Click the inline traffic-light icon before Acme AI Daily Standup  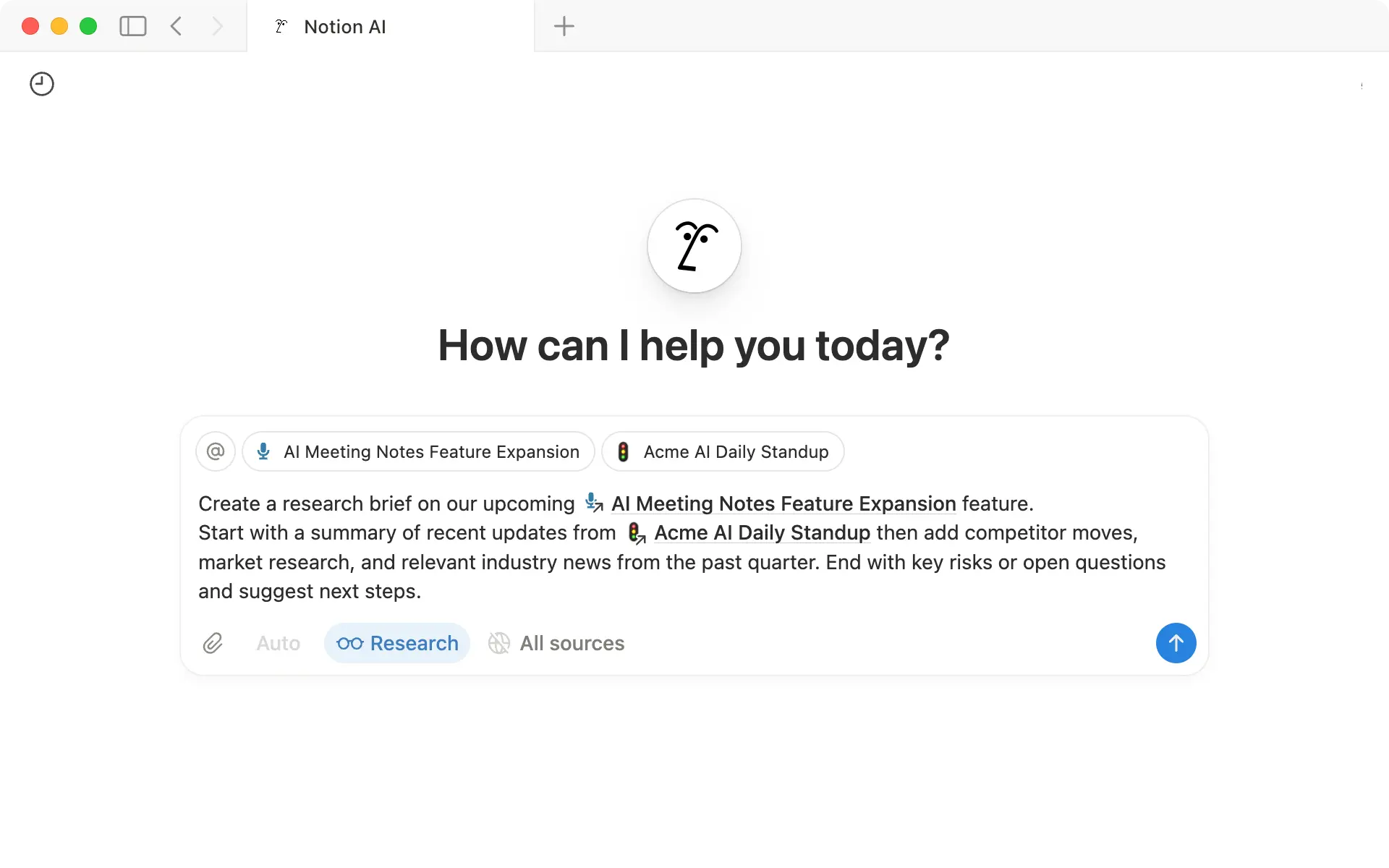click(x=635, y=533)
